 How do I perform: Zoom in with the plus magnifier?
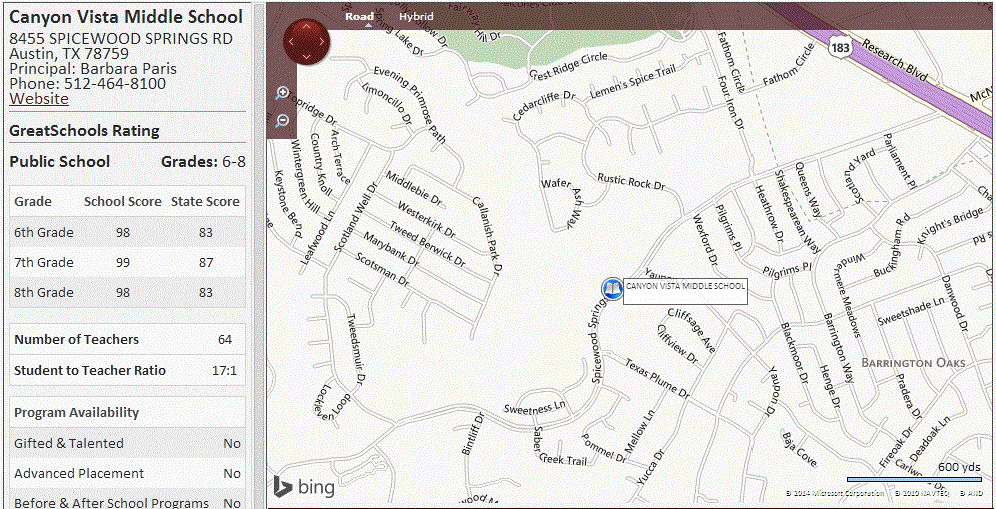coord(283,95)
